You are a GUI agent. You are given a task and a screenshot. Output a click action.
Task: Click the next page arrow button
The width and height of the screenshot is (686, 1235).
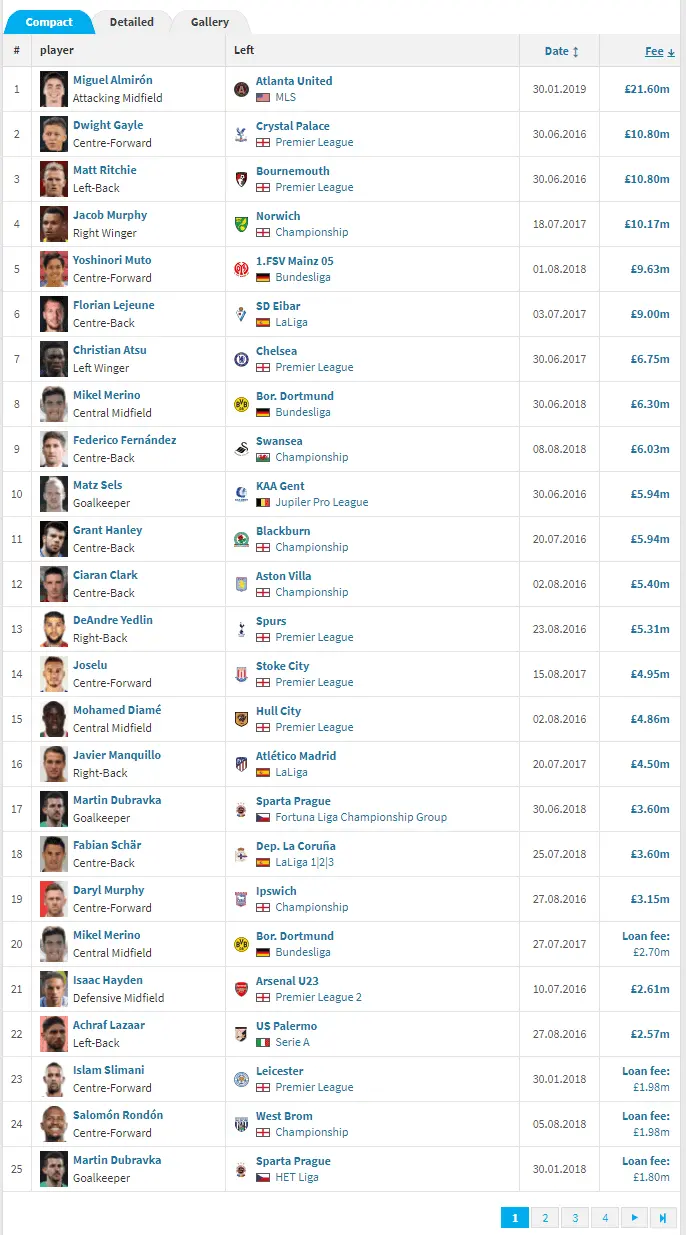(x=634, y=1217)
